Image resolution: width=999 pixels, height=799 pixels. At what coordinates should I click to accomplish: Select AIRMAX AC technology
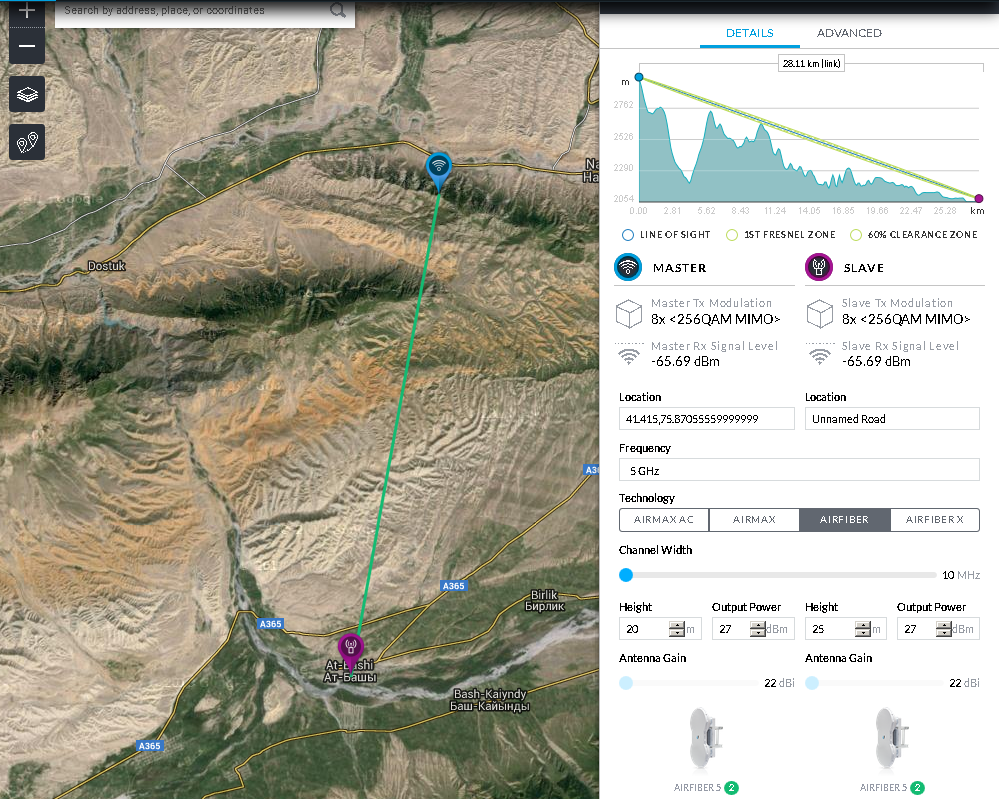click(x=664, y=520)
